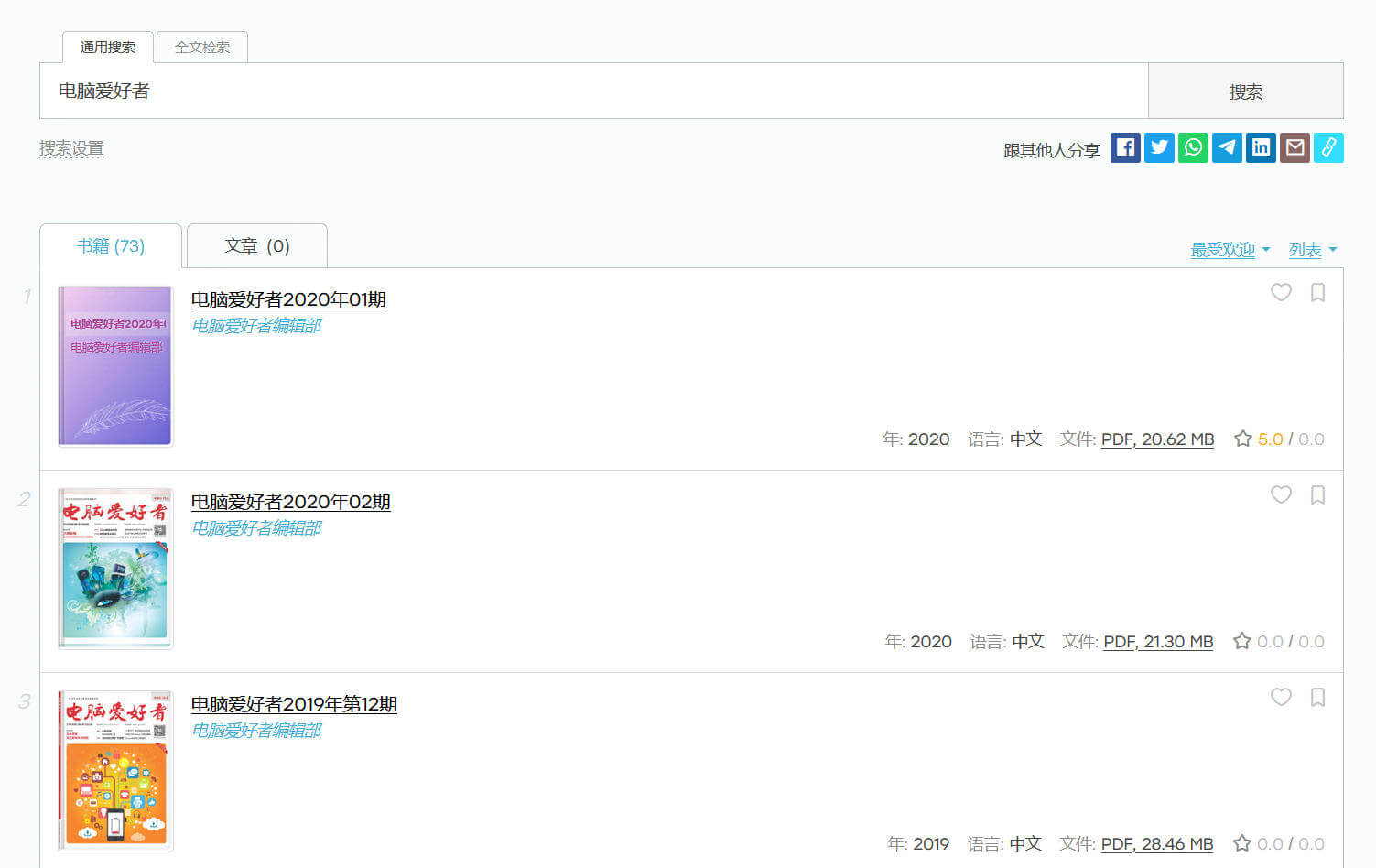This screenshot has width=1376, height=868.
Task: Send results via Telegram
Action: pyautogui.click(x=1227, y=147)
